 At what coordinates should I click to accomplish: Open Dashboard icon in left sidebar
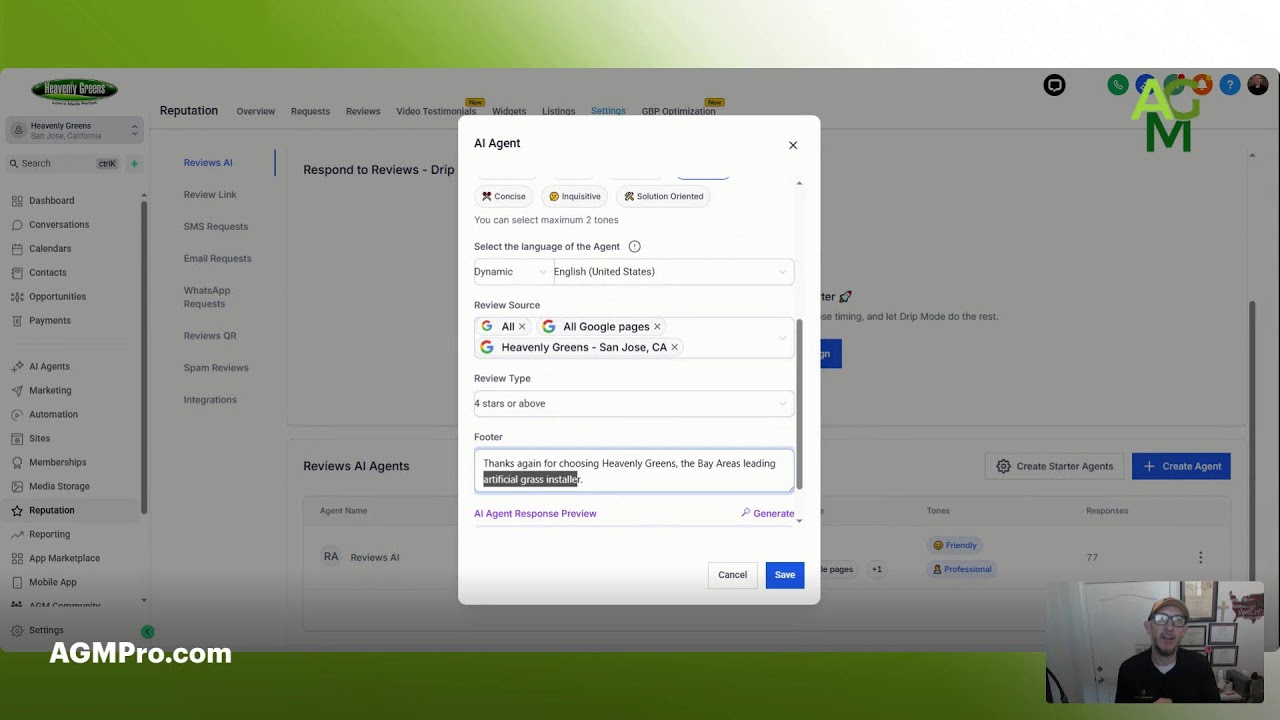pos(17,200)
